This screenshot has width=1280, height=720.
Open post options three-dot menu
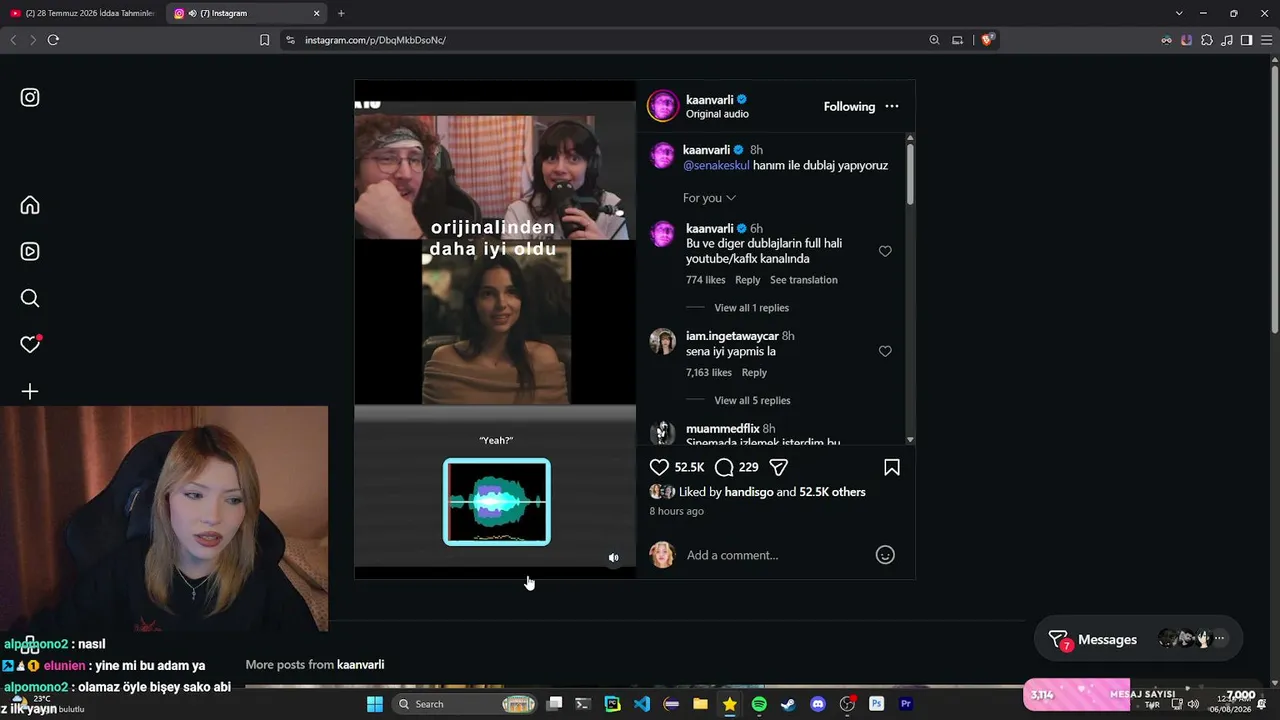[x=892, y=106]
